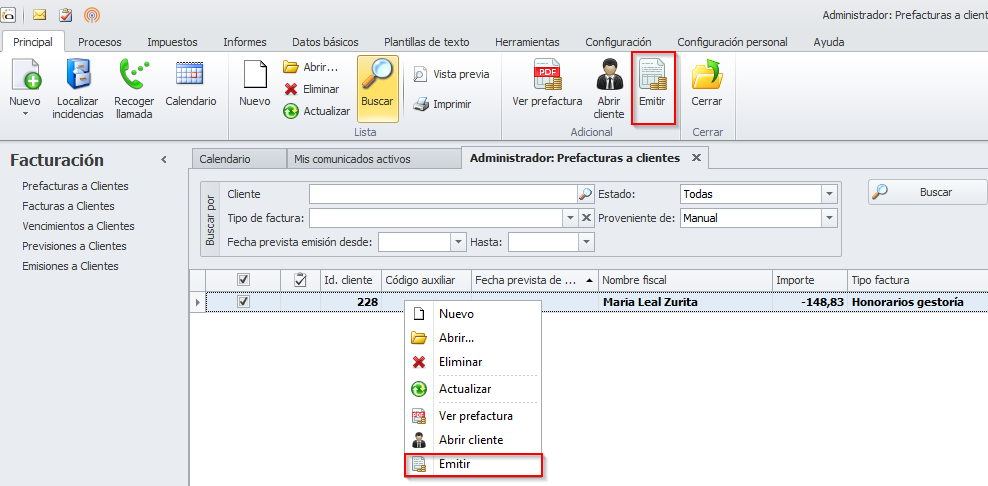Expand the dropdown arrow under the Nuevo ribbon button
Viewport: 988px width, 486px height.
point(25,114)
